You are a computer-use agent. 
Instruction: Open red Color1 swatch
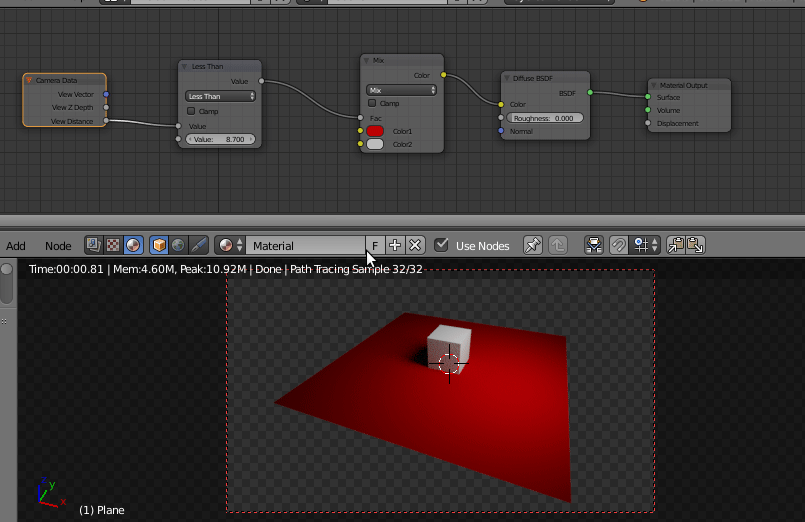point(375,131)
